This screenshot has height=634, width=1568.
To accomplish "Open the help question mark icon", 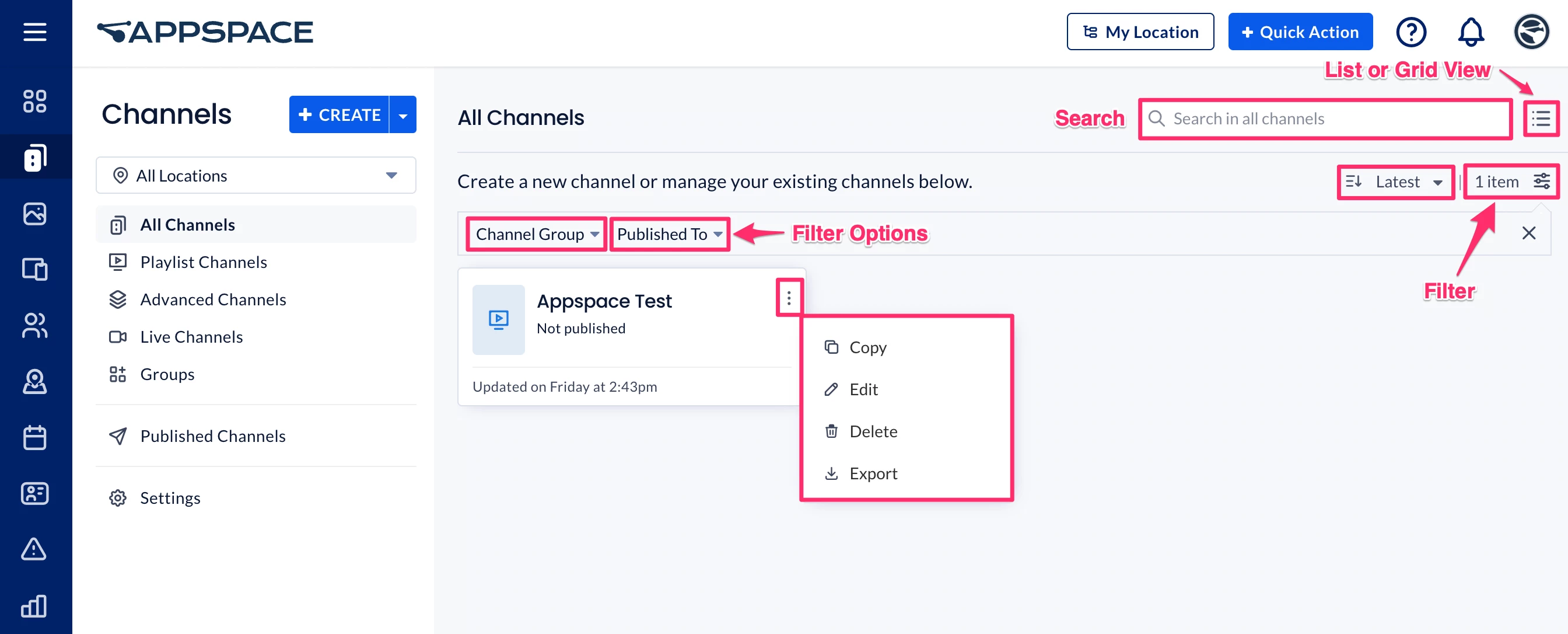I will [1410, 32].
